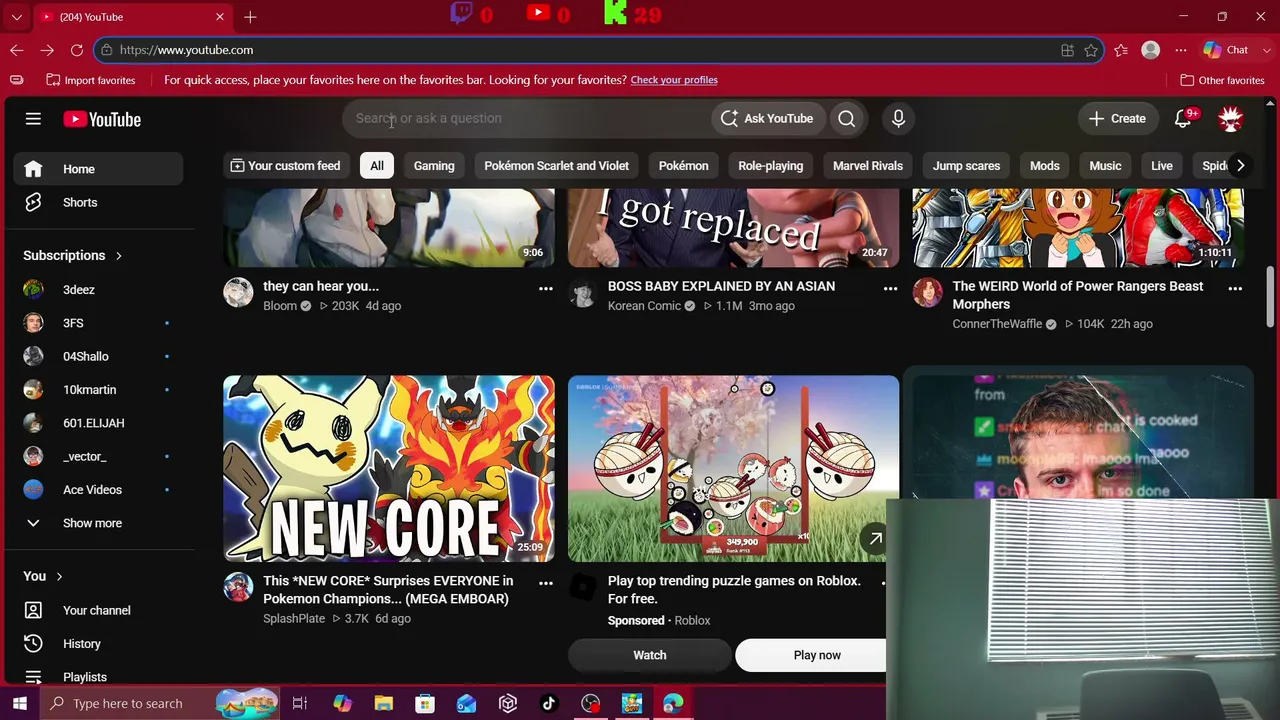Select the All filter chip
Image resolution: width=1280 pixels, height=720 pixels.
click(x=377, y=166)
